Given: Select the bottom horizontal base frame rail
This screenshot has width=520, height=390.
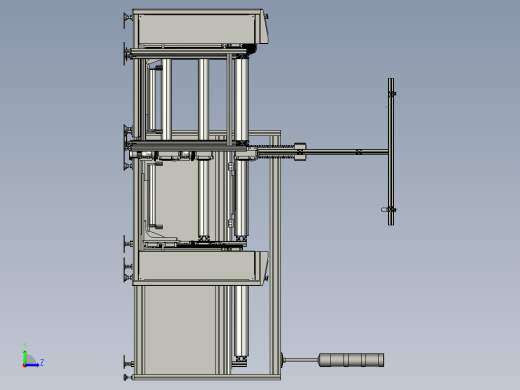Looking at the screenshot, I should pos(207,377).
